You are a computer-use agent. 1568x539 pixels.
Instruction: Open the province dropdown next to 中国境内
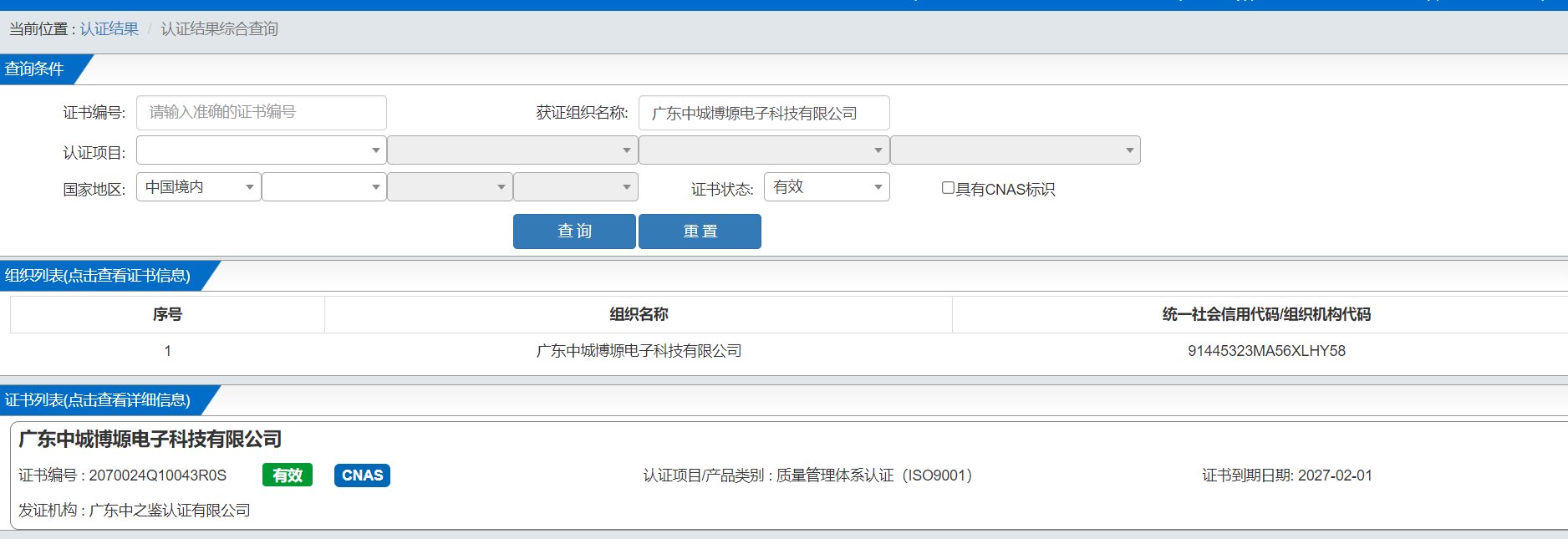[x=324, y=187]
